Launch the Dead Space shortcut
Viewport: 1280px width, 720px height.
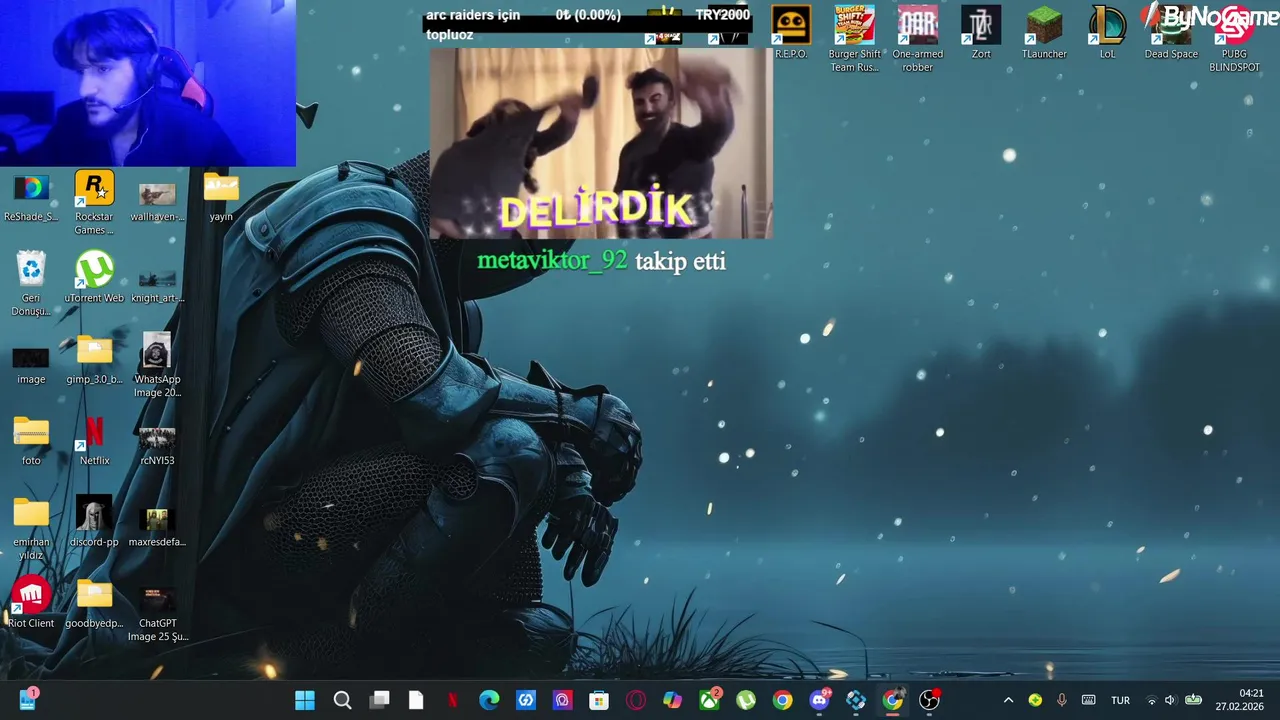[1171, 33]
